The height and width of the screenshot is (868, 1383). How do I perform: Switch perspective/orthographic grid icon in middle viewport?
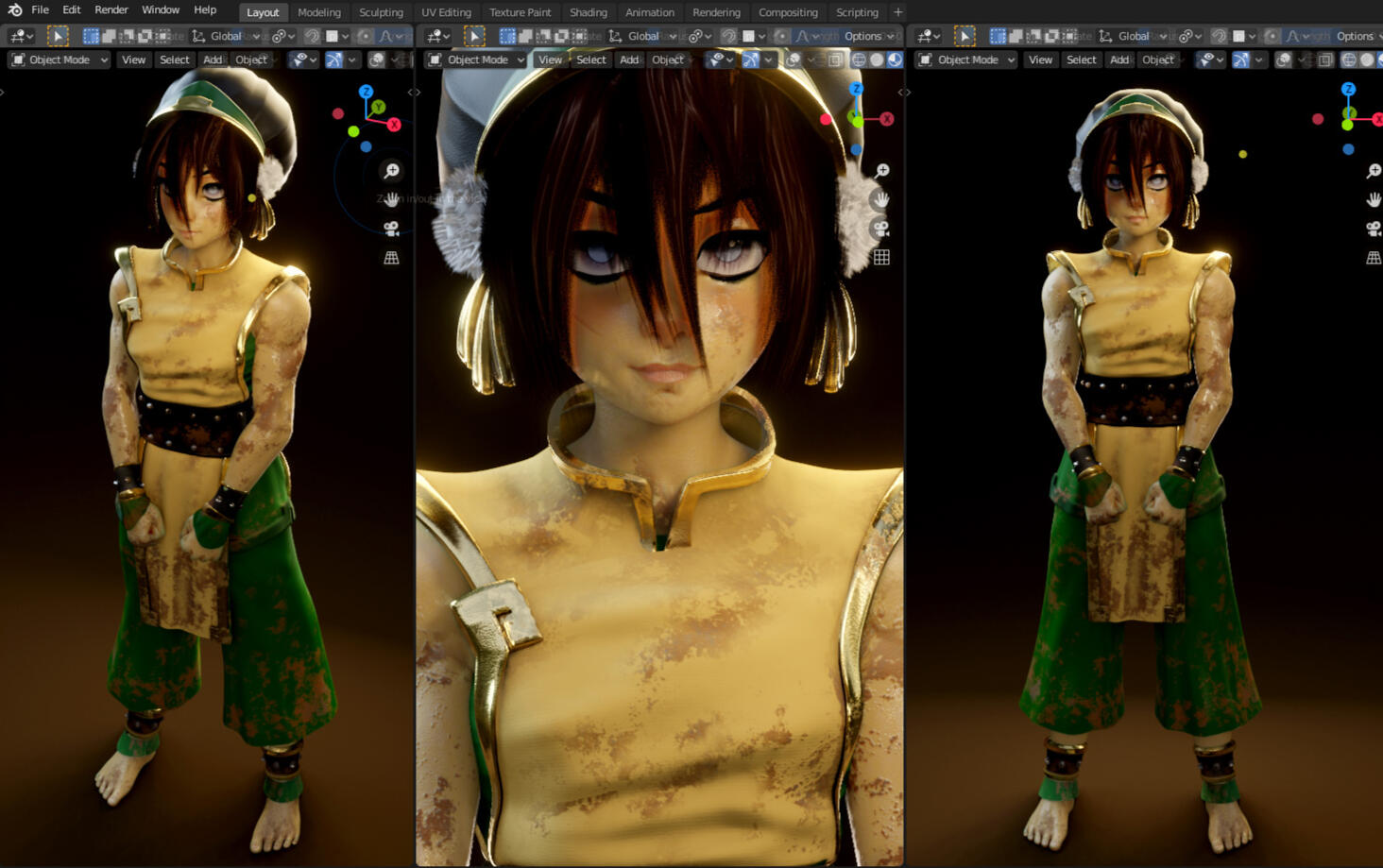[x=880, y=257]
